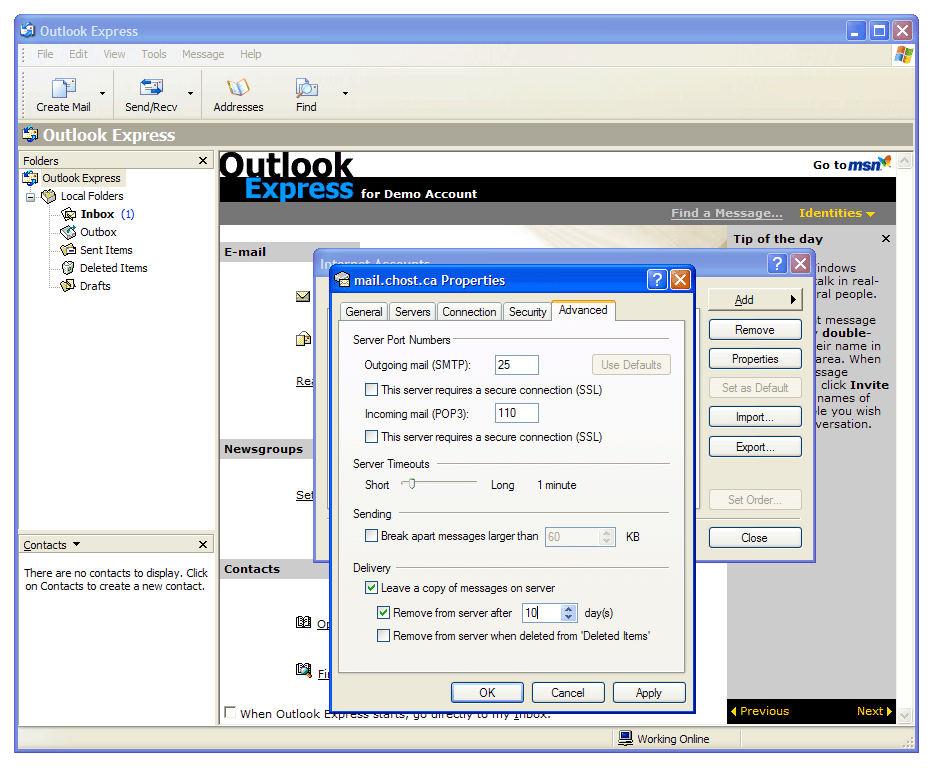Select the Inbox folder icon
Image resolution: width=943 pixels, height=772 pixels.
tap(69, 214)
